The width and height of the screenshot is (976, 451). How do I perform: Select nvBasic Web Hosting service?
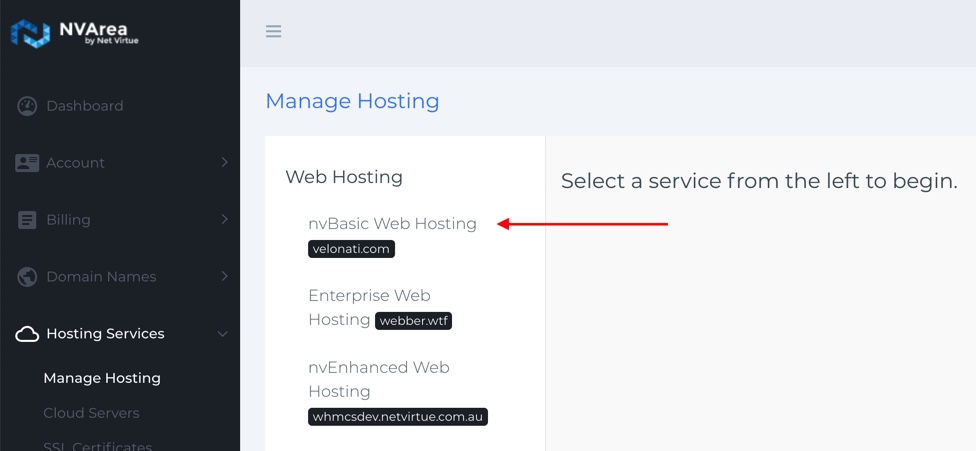[x=393, y=224]
